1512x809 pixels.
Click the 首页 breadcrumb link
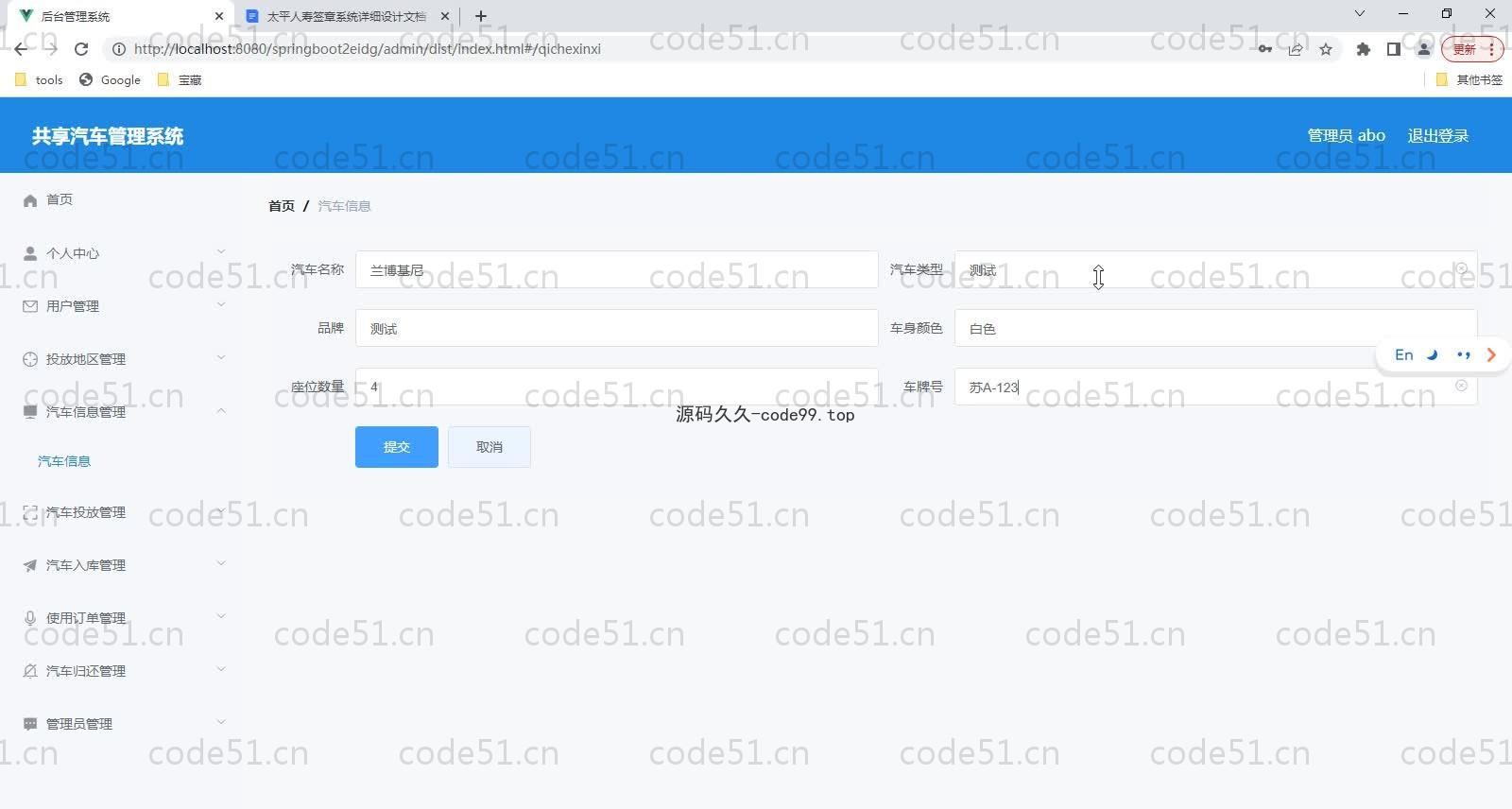(282, 206)
